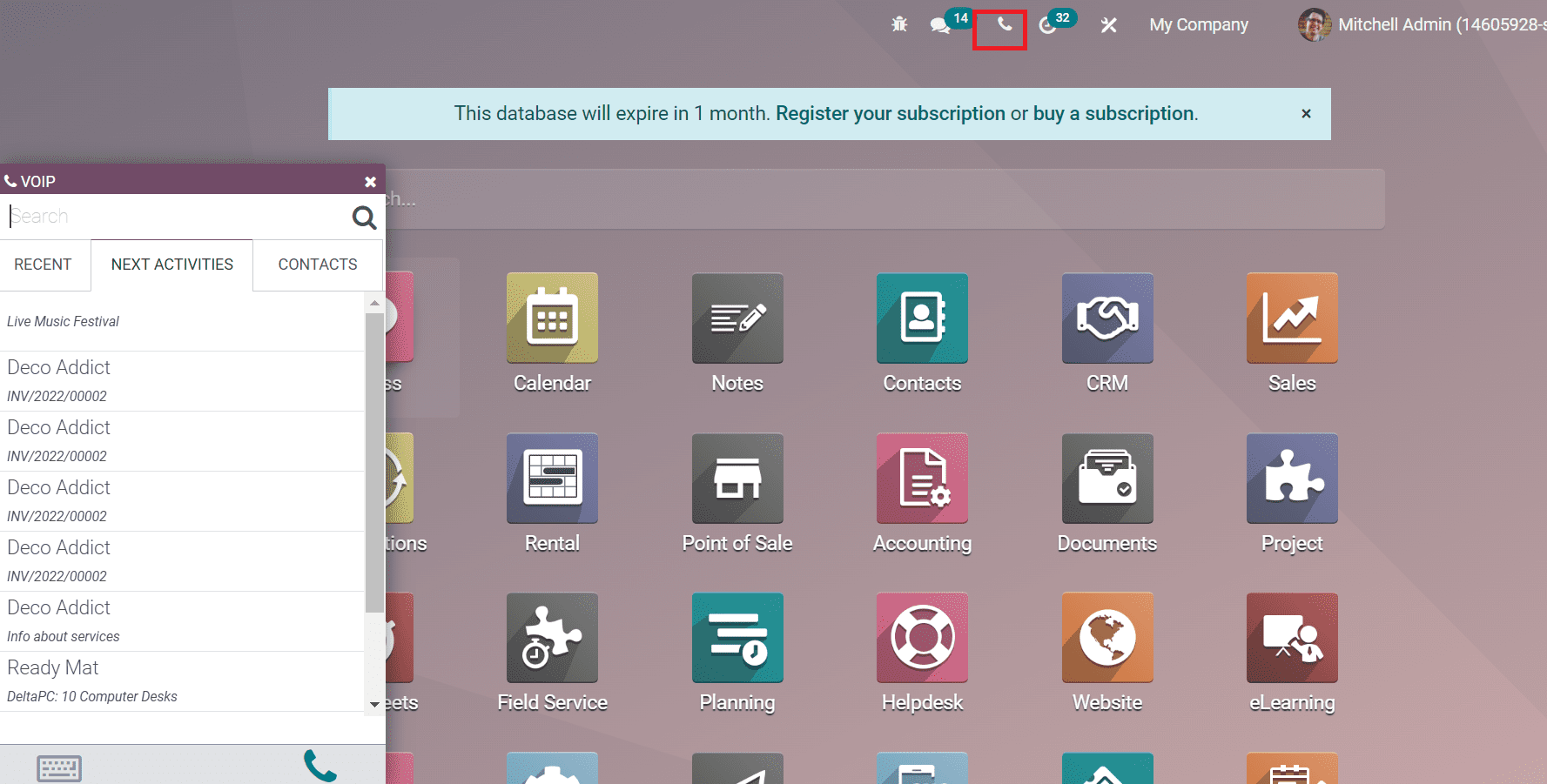1547x784 pixels.
Task: Click the VOIP search magnifier icon
Action: [x=364, y=217]
